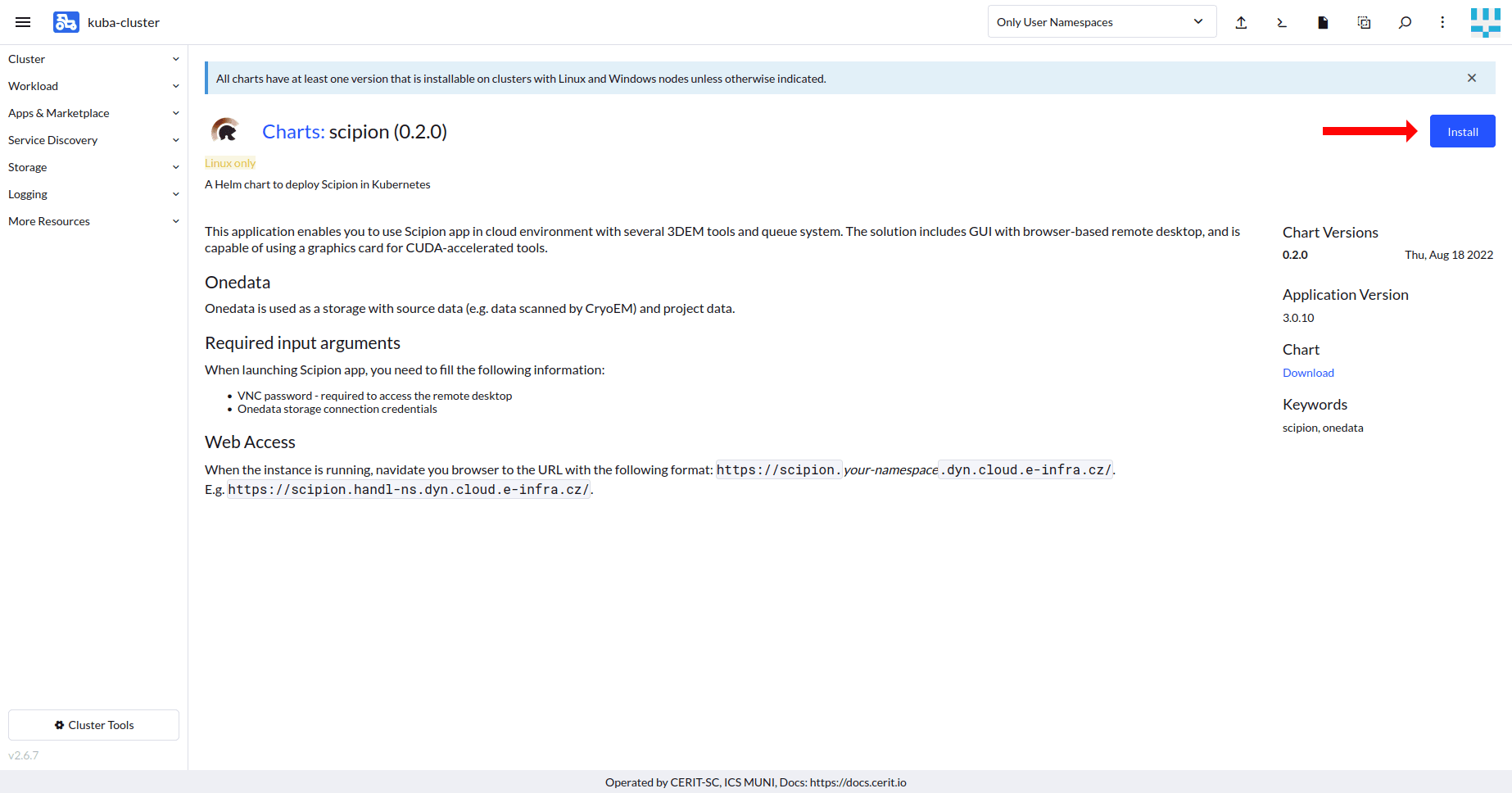
Task: Expand the Logging sidebar section
Action: click(x=175, y=194)
